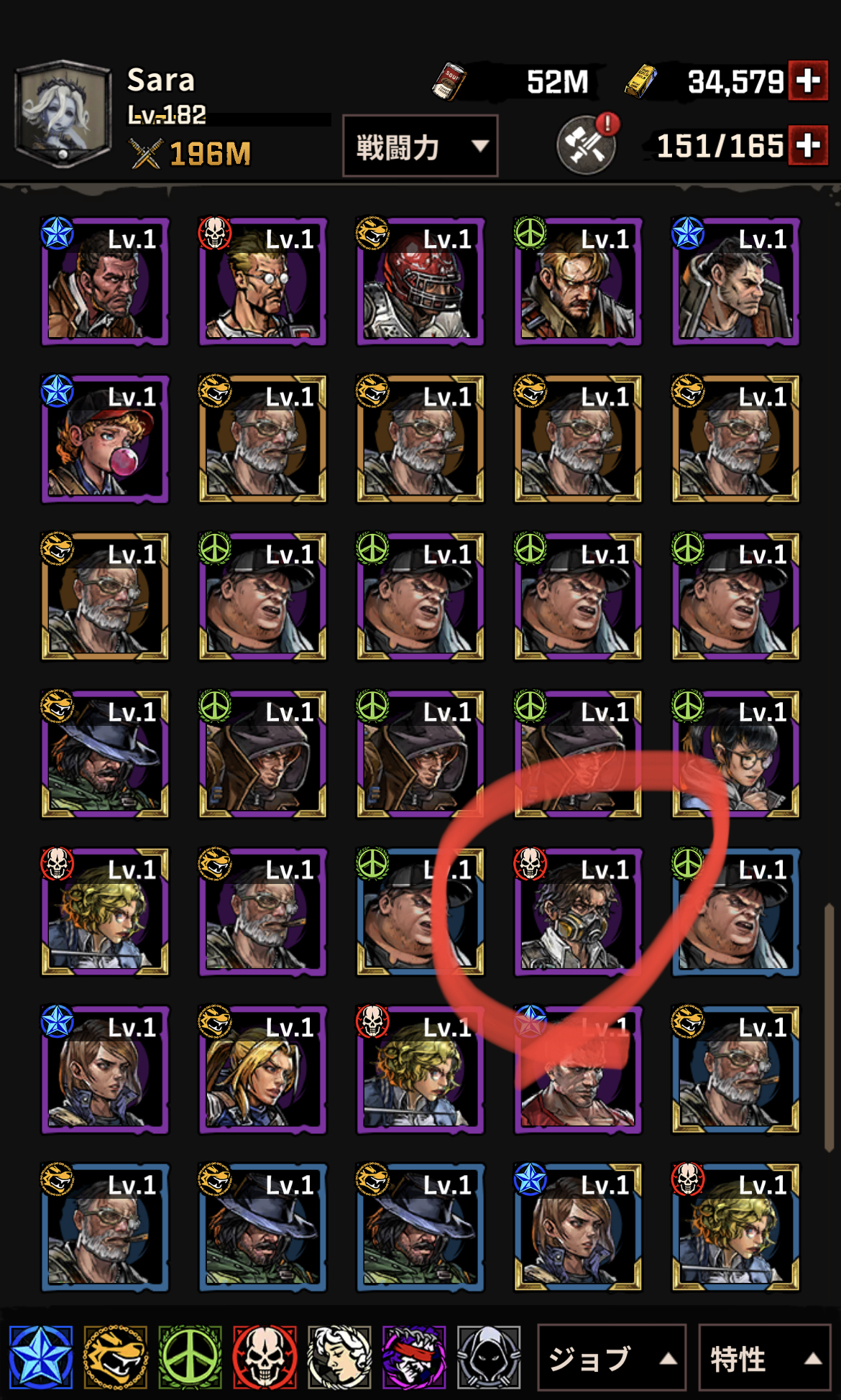The height and width of the screenshot is (1400, 841).
Task: Expand the ジョブ filter menu
Action: pos(612,1358)
